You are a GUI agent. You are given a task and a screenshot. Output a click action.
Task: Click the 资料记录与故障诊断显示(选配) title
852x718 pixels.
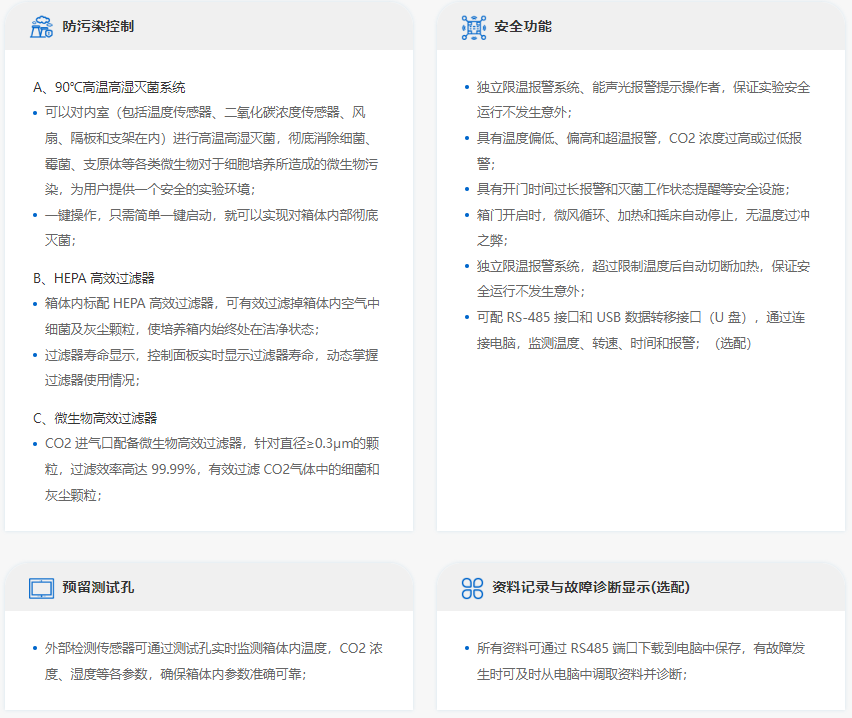coord(591,588)
